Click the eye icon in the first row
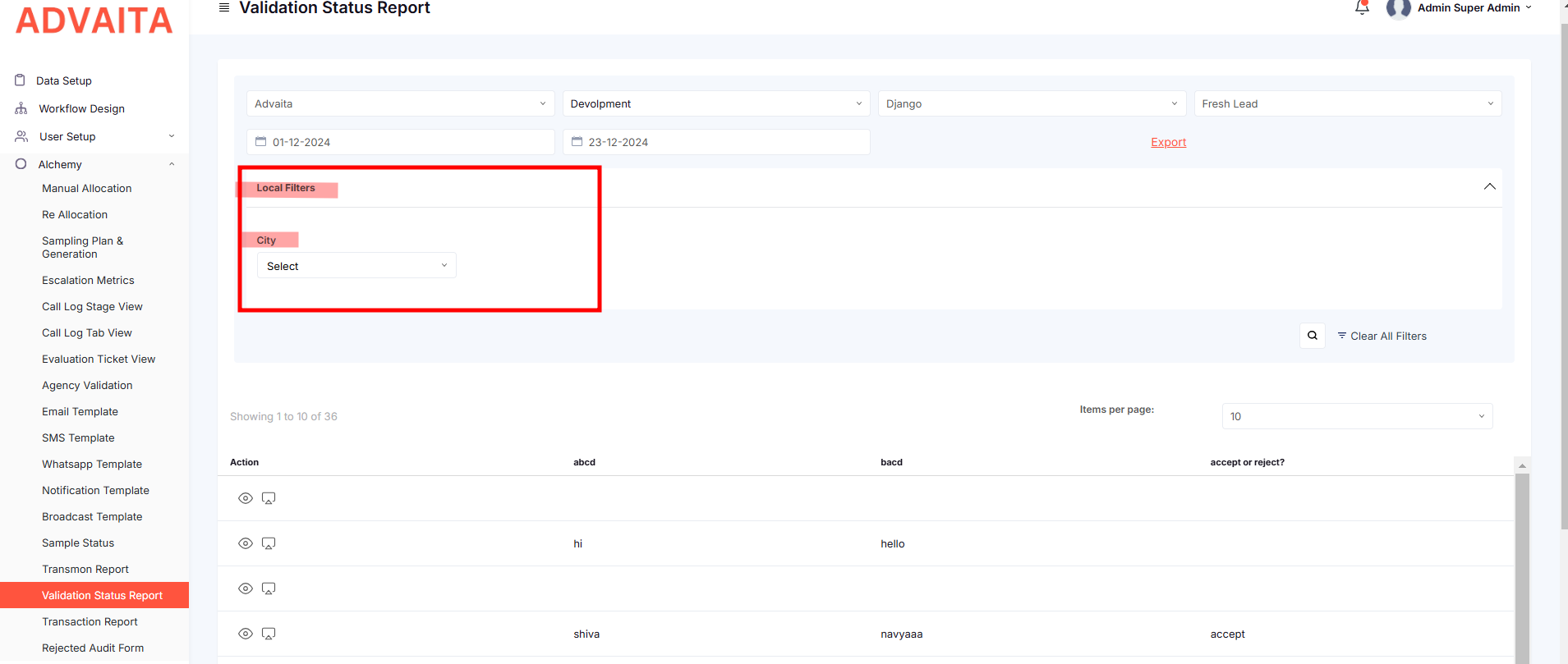The width and height of the screenshot is (1568, 664). coord(245,498)
